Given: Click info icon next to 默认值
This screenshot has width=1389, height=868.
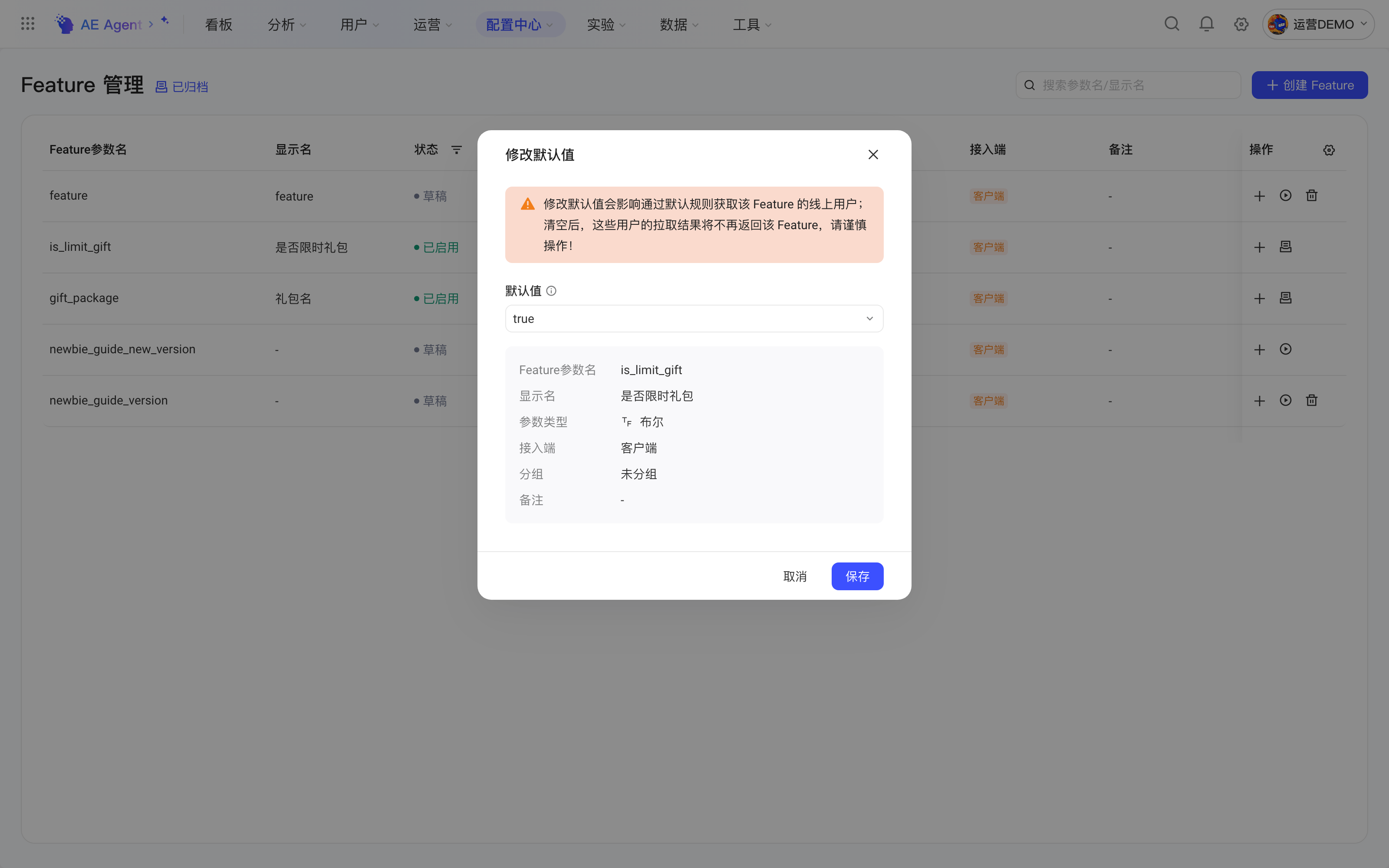Looking at the screenshot, I should pos(551,291).
